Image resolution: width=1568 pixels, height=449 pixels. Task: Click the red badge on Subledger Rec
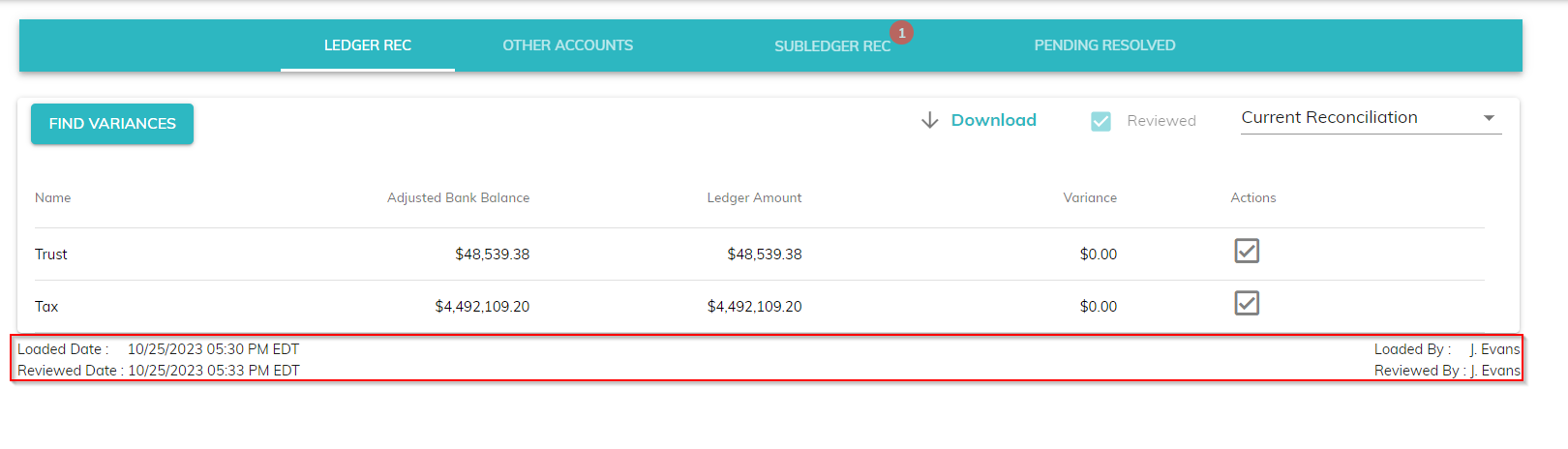click(x=901, y=33)
